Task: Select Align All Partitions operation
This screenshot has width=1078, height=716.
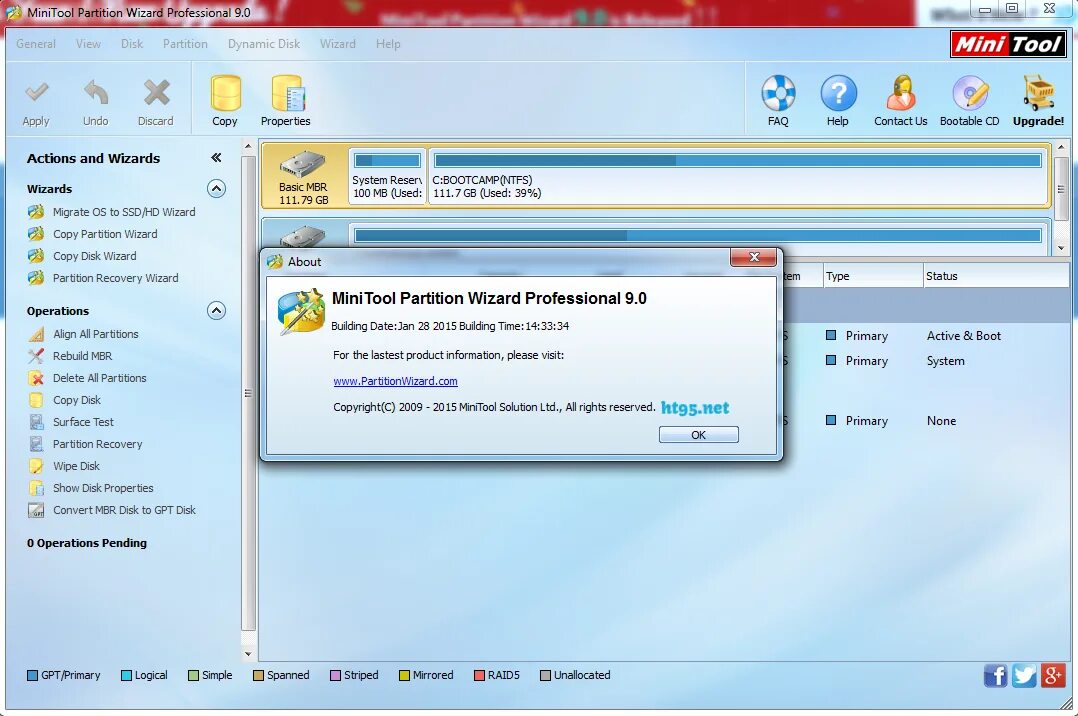Action: [x=96, y=334]
